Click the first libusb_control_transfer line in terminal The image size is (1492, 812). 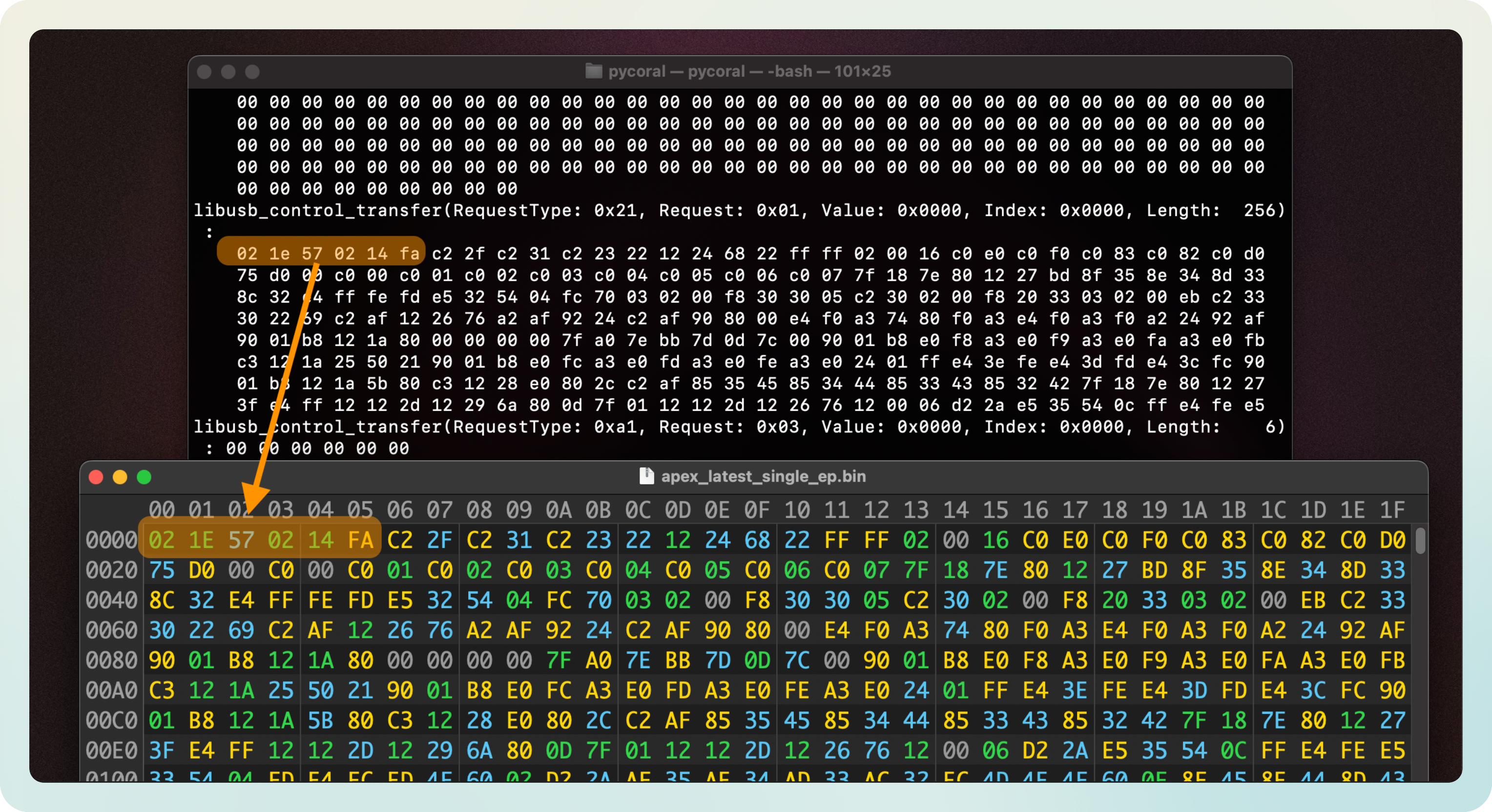(739, 210)
